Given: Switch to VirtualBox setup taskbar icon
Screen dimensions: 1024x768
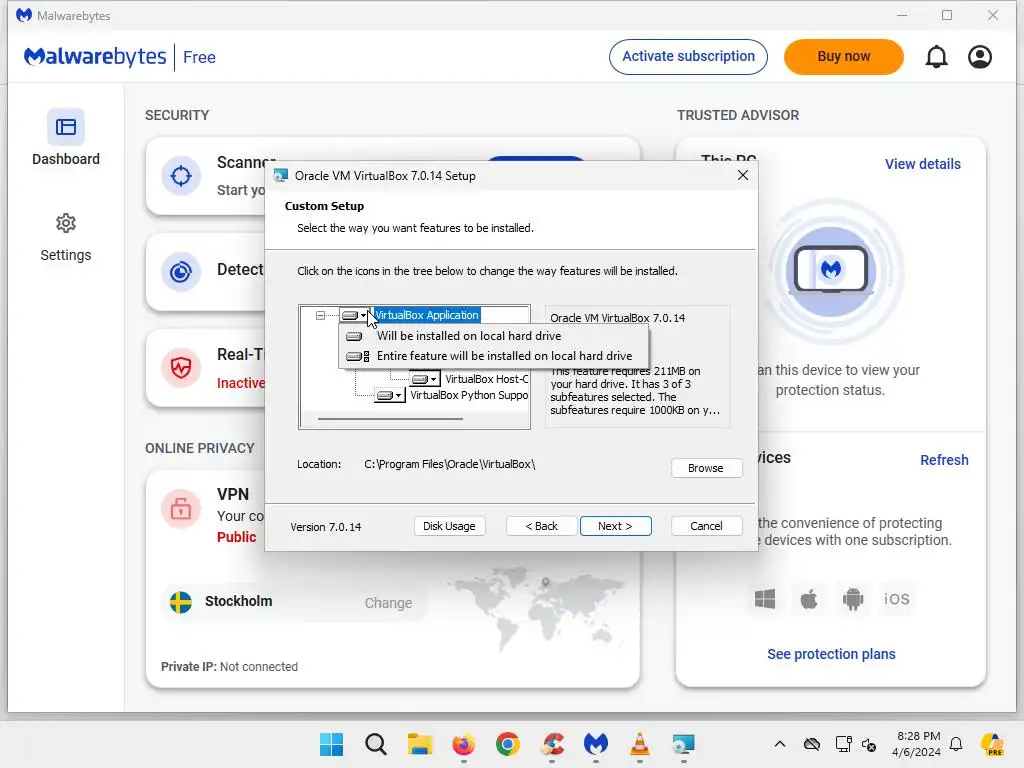Looking at the screenshot, I should pyautogui.click(x=684, y=744).
